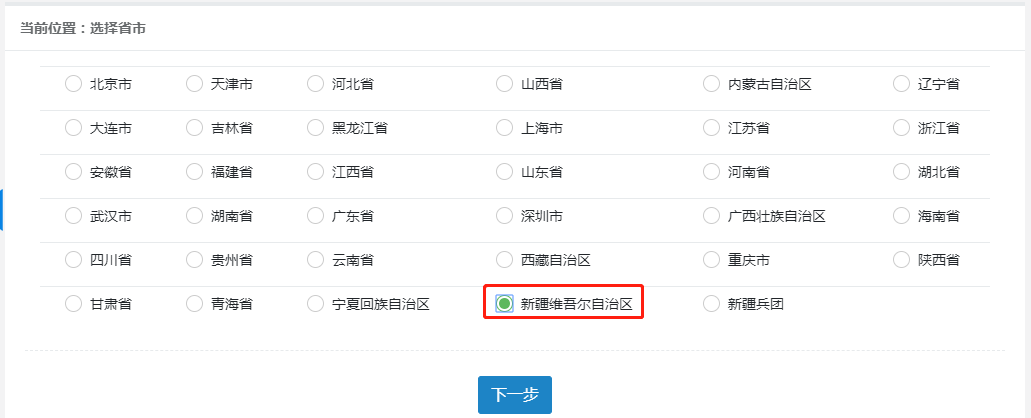
Task: Click the selected 新疆维吾尔自治区 radio button
Action: click(505, 304)
